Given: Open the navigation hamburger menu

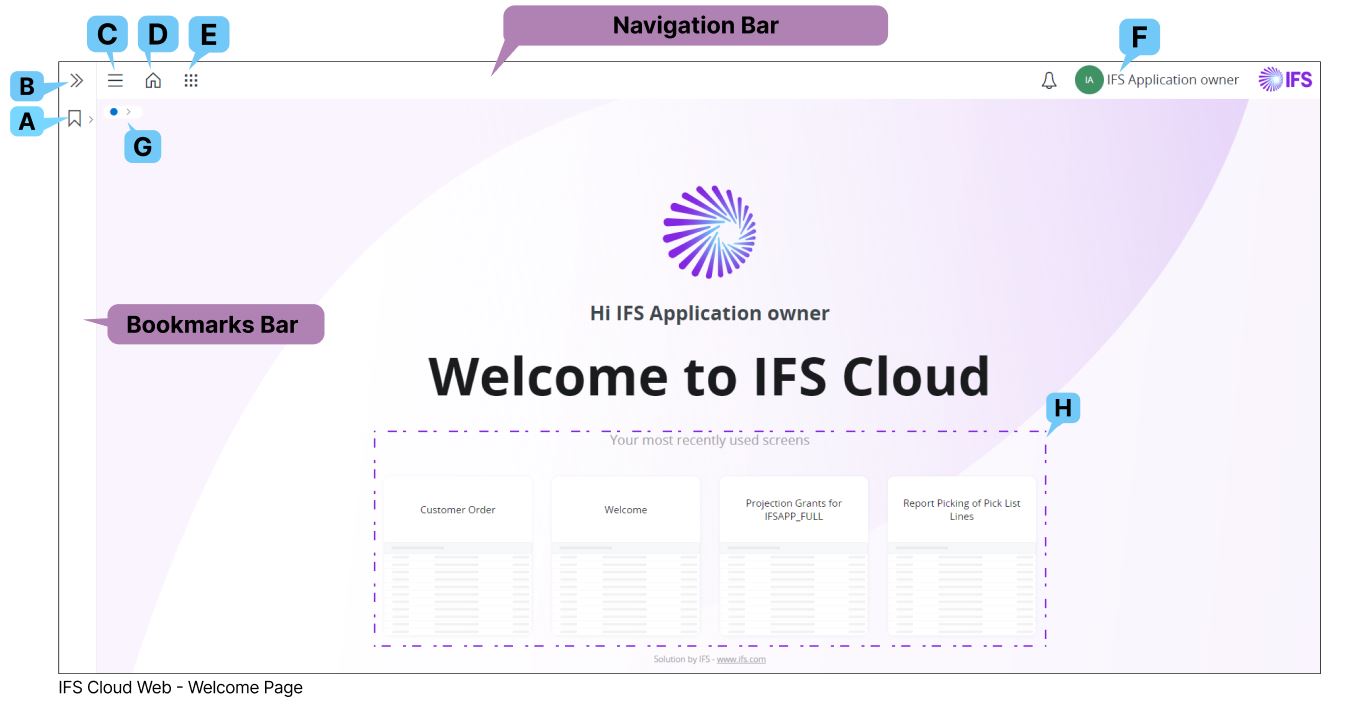Looking at the screenshot, I should tap(114, 79).
